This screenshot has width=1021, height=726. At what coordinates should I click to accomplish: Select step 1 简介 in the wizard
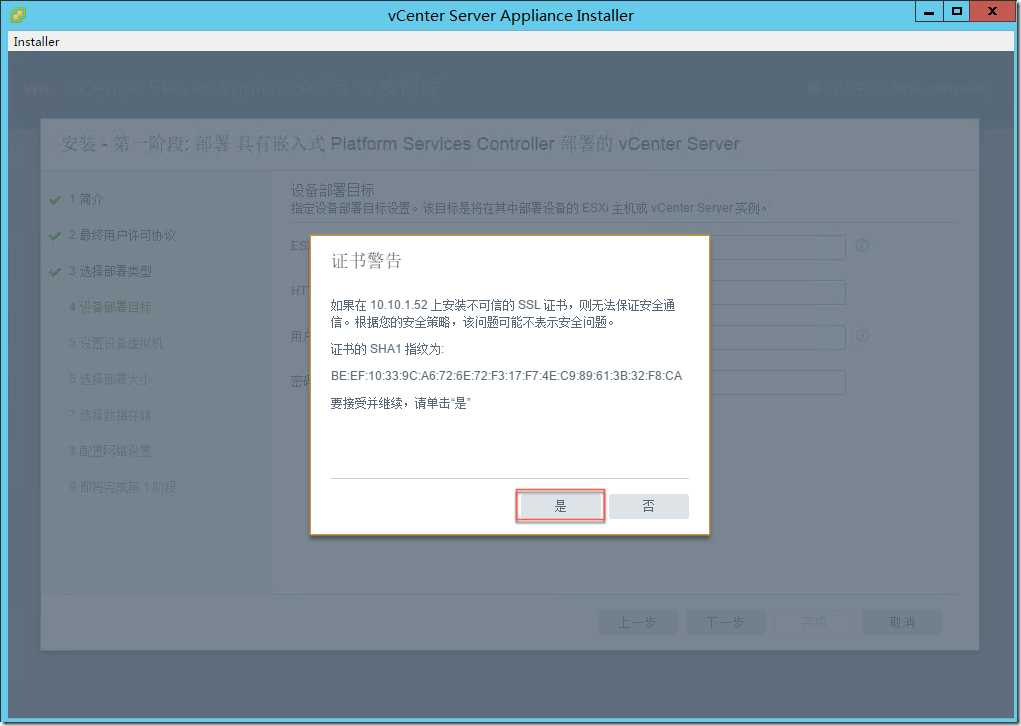[86, 199]
